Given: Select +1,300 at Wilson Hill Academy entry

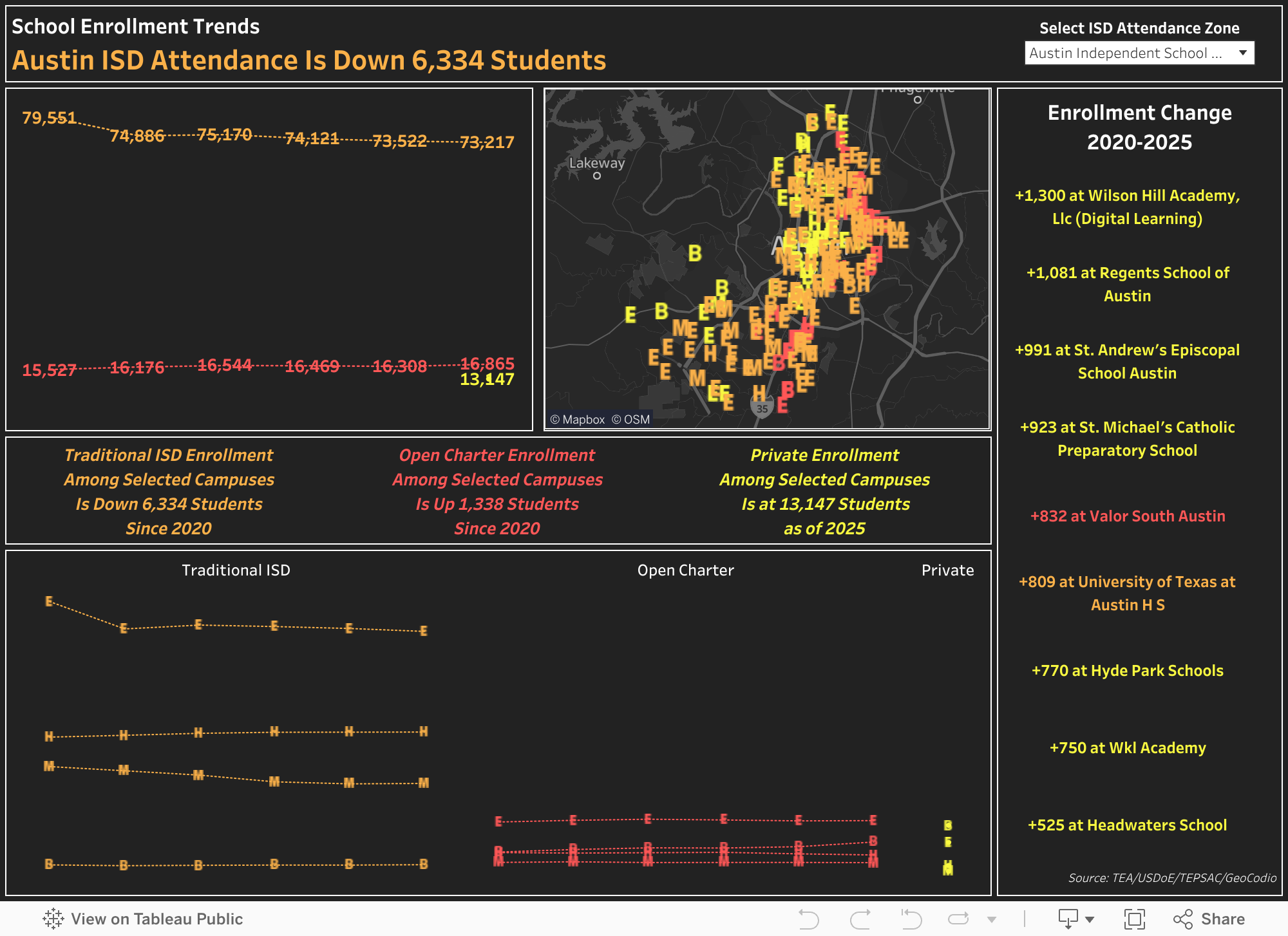Looking at the screenshot, I should click(x=1127, y=207).
